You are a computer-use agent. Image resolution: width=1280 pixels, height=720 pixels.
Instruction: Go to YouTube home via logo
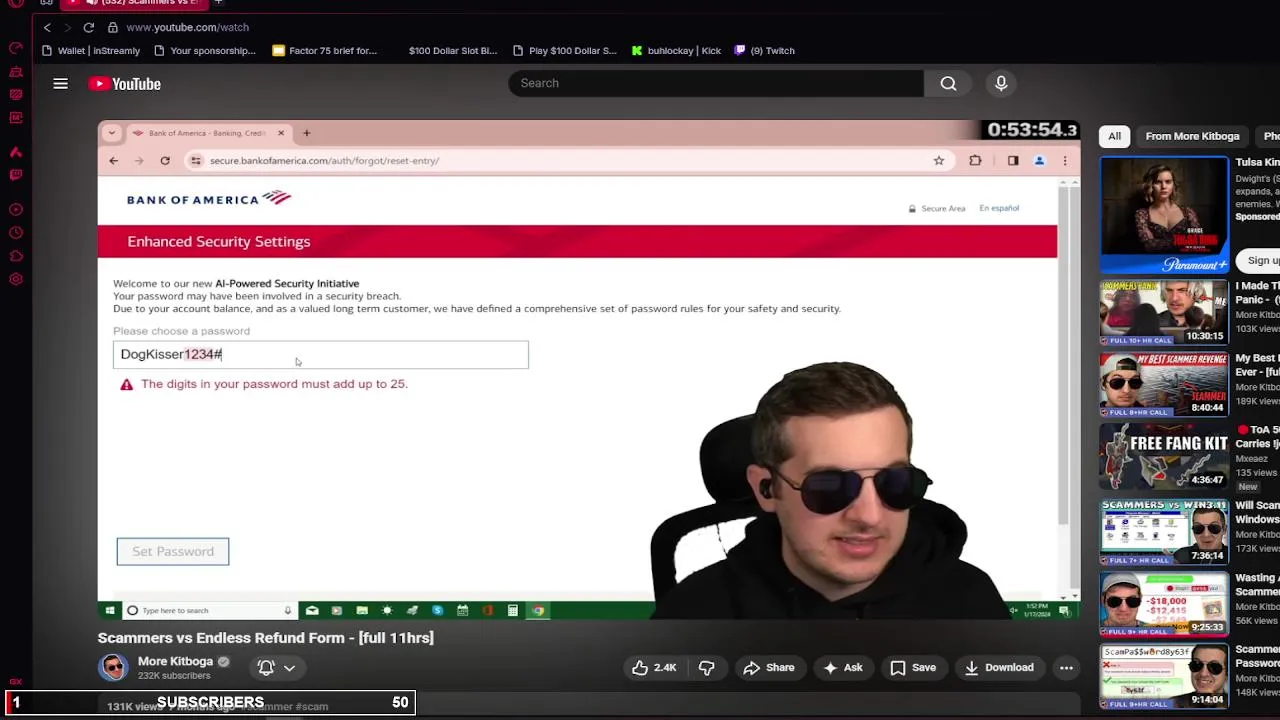click(x=125, y=84)
